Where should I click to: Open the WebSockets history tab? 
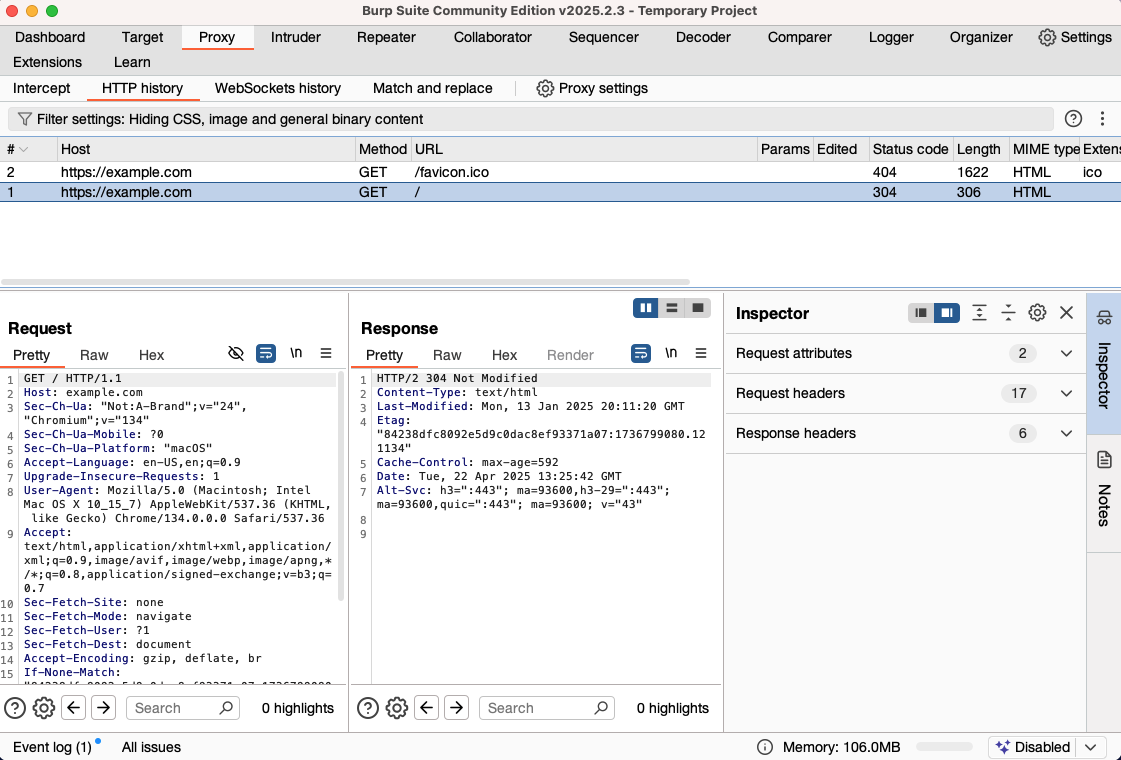(277, 88)
